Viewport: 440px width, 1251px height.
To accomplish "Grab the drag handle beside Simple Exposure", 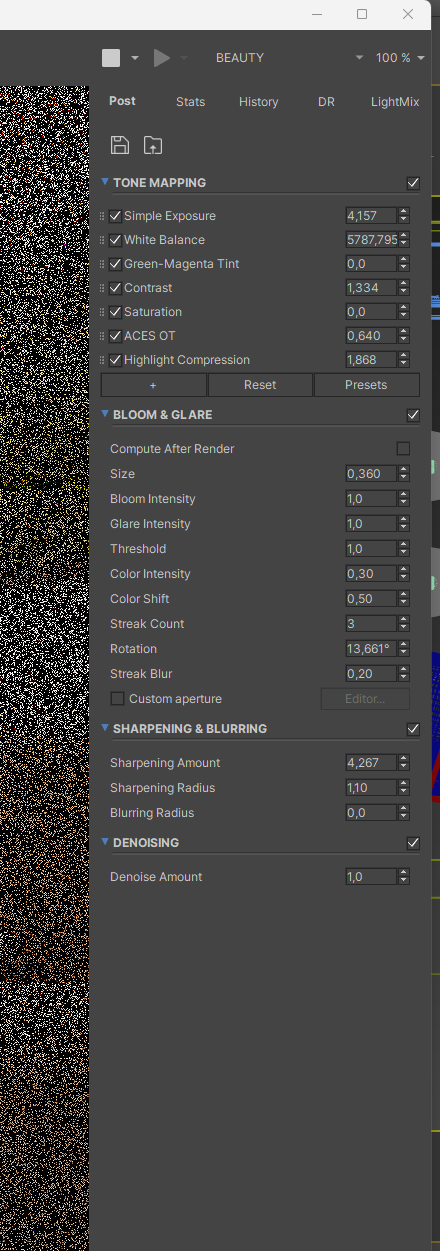I will 103,216.
